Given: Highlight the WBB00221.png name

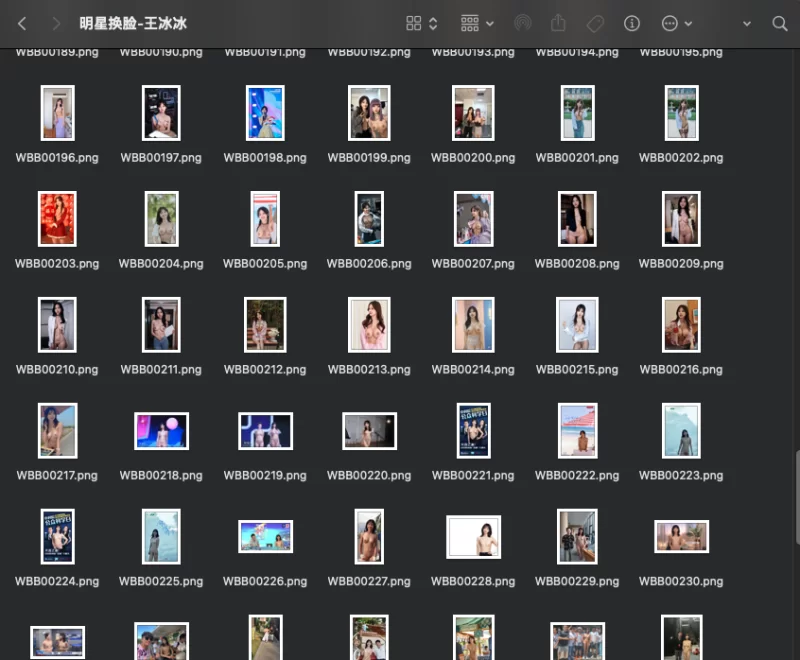Looking at the screenshot, I should click(x=473, y=475).
